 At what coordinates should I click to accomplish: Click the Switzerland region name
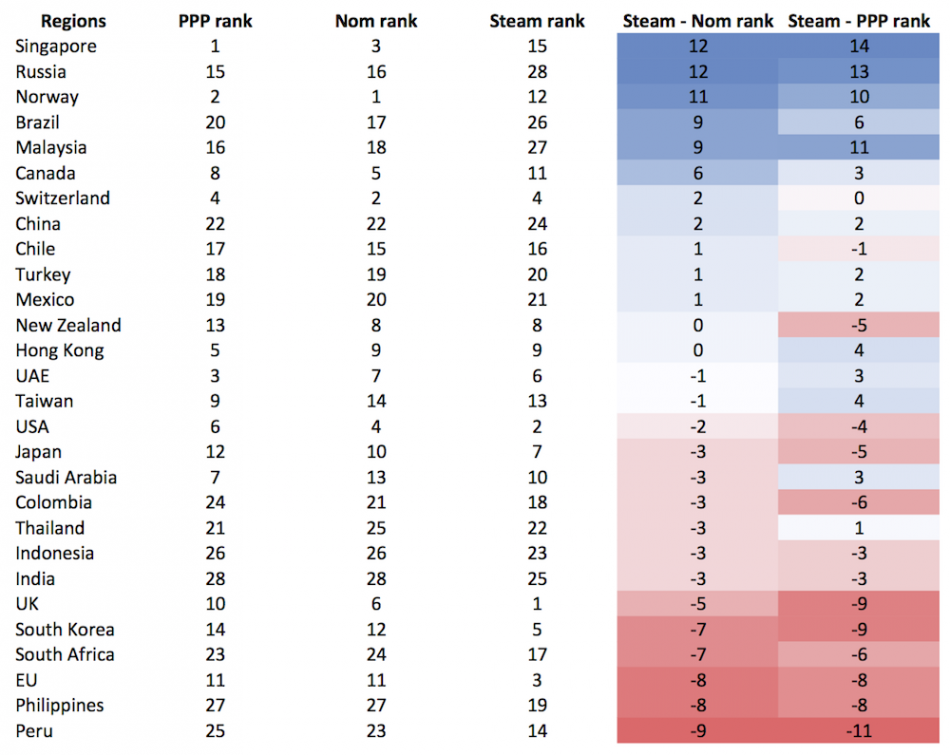click(63, 198)
